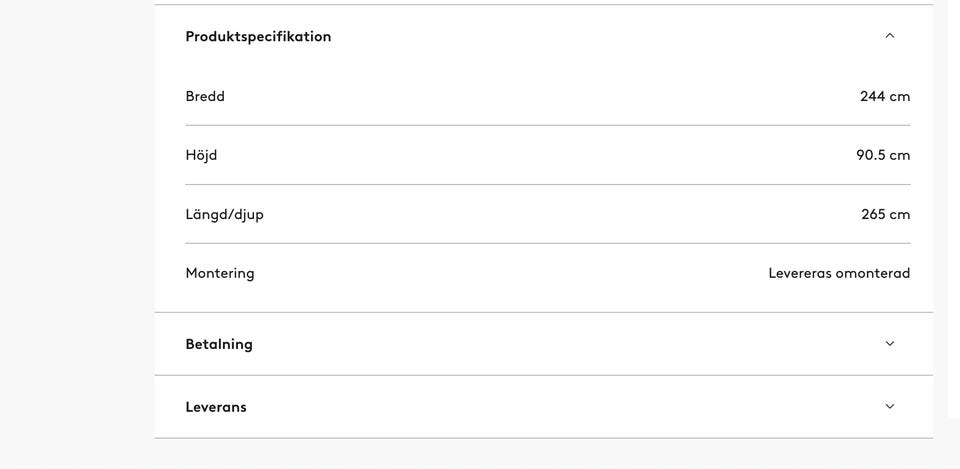
Task: Click the Längd/djup label
Action: 225,214
